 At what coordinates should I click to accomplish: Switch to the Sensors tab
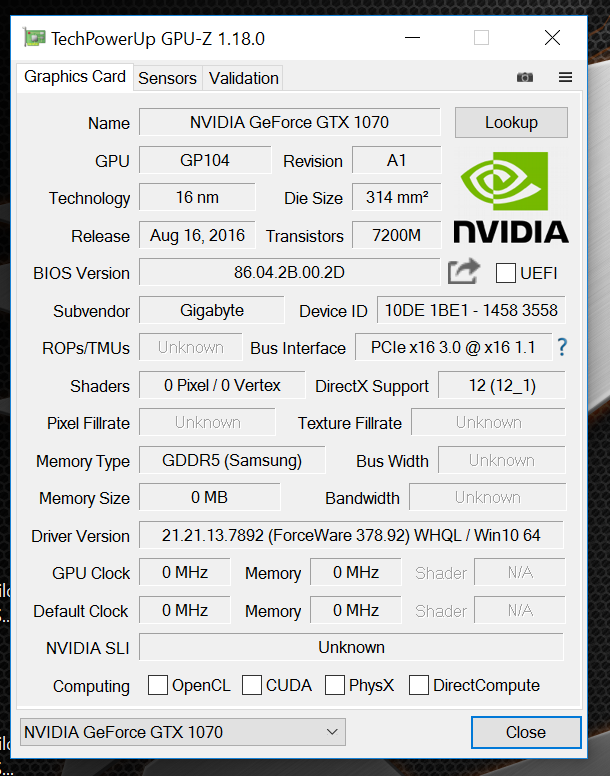167,78
